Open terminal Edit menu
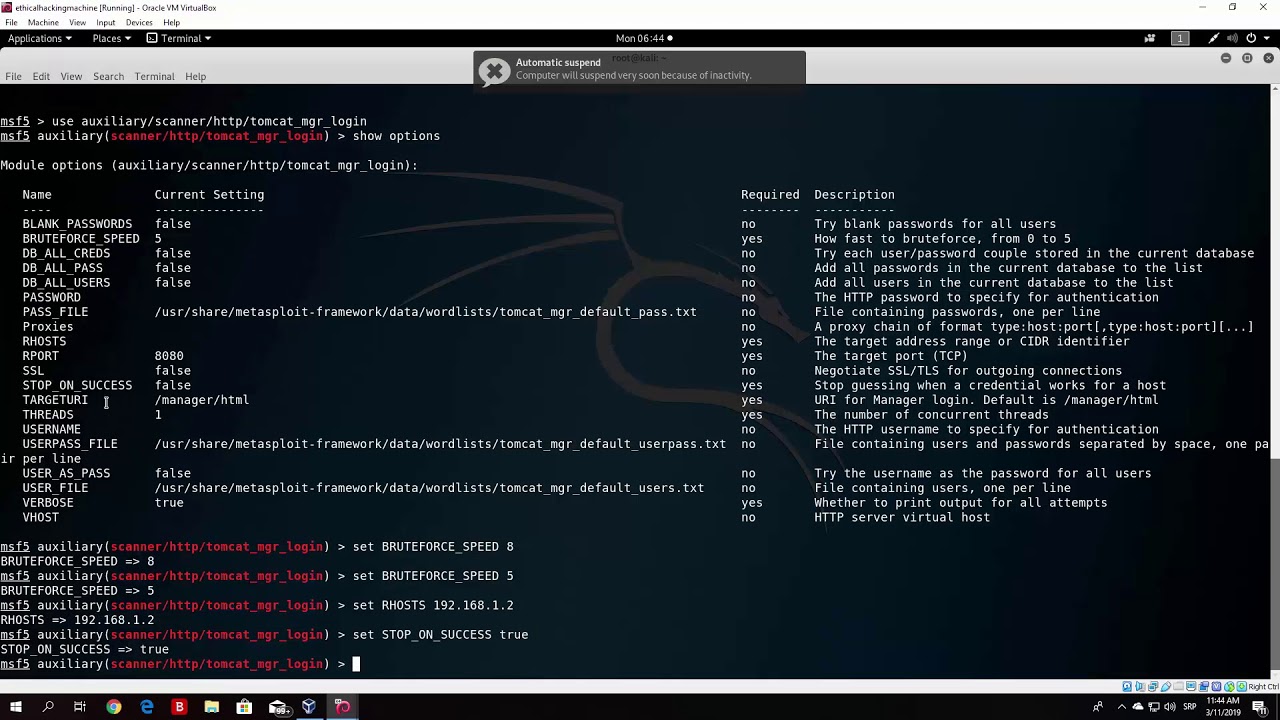 [x=41, y=76]
